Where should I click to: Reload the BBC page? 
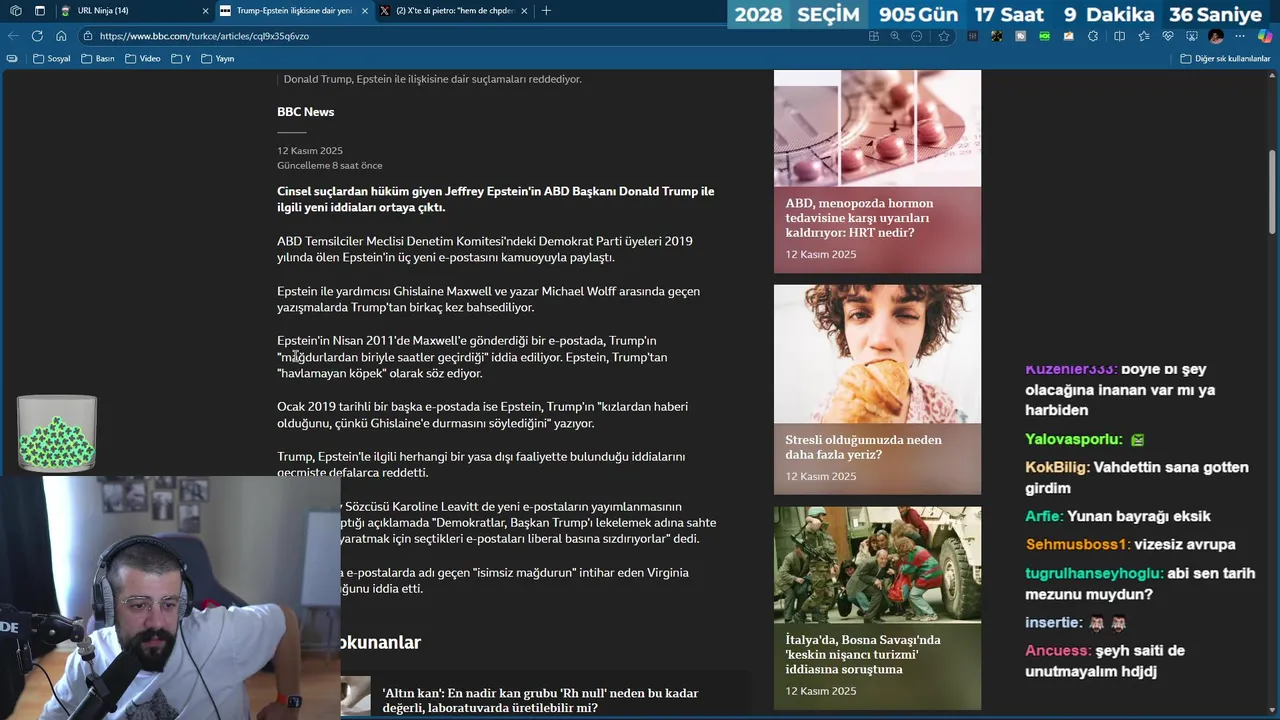[x=37, y=36]
